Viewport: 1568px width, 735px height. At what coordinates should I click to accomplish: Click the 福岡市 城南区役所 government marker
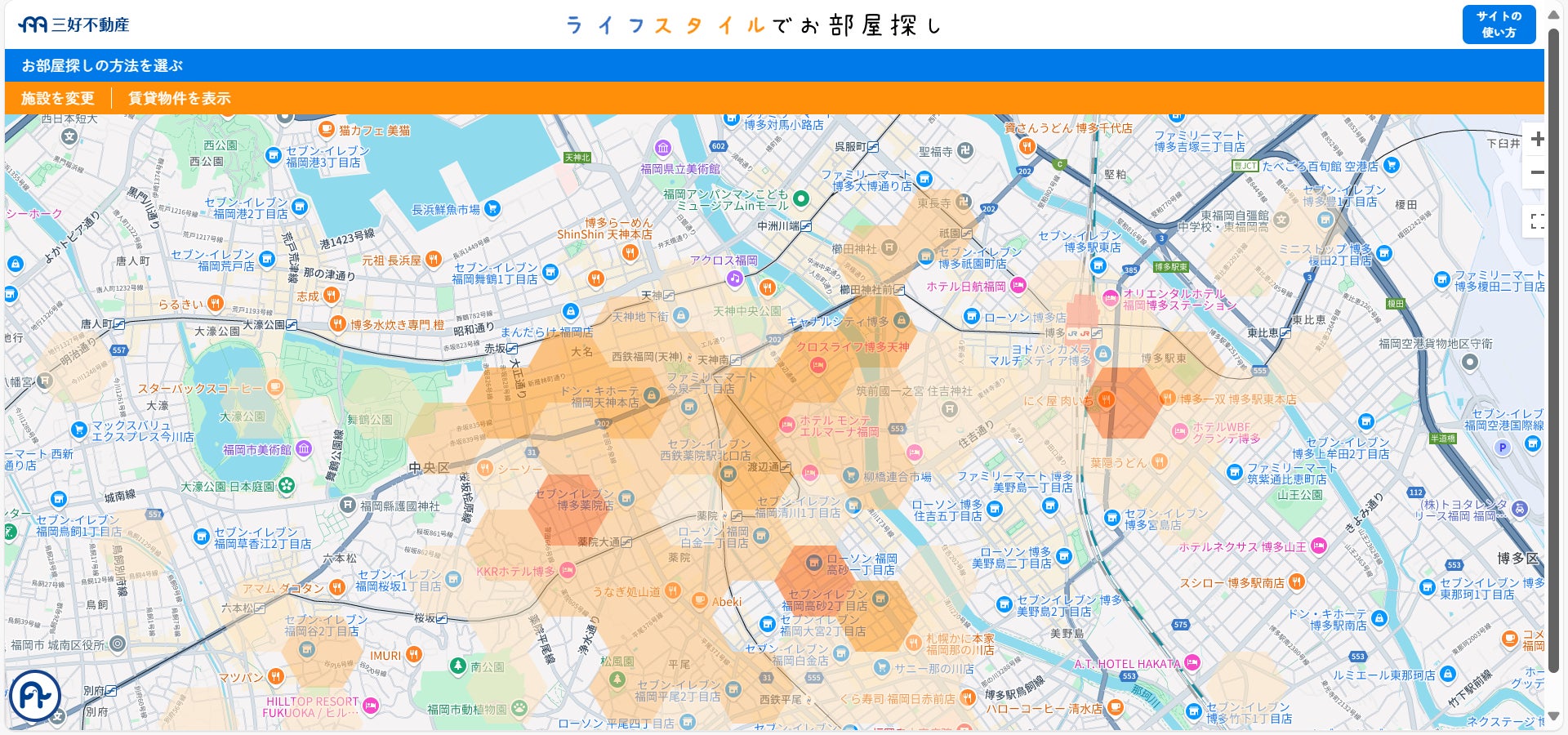click(118, 644)
